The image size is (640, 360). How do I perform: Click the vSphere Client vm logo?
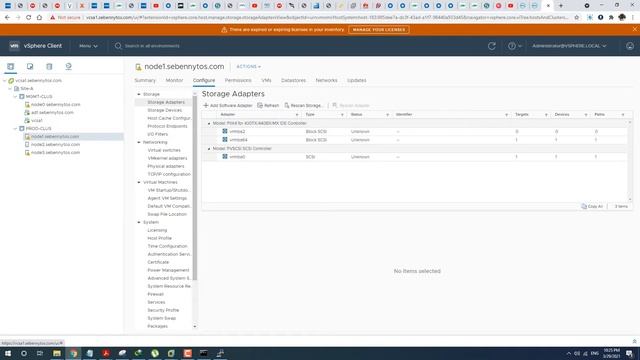click(14, 46)
